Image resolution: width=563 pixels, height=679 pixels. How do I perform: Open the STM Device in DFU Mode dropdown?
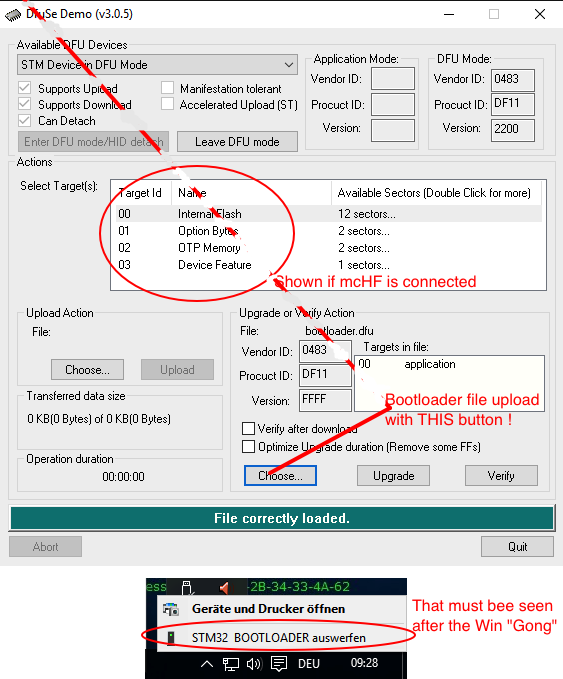click(157, 65)
